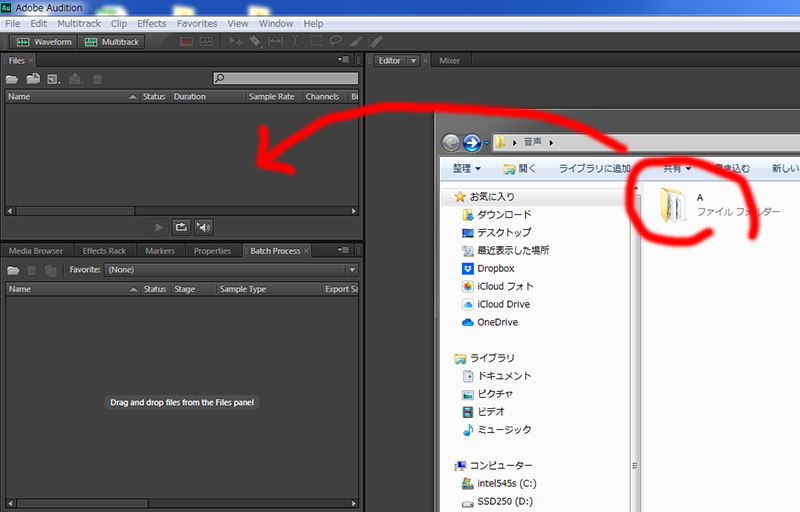Click Explorer forward navigation button

click(472, 143)
